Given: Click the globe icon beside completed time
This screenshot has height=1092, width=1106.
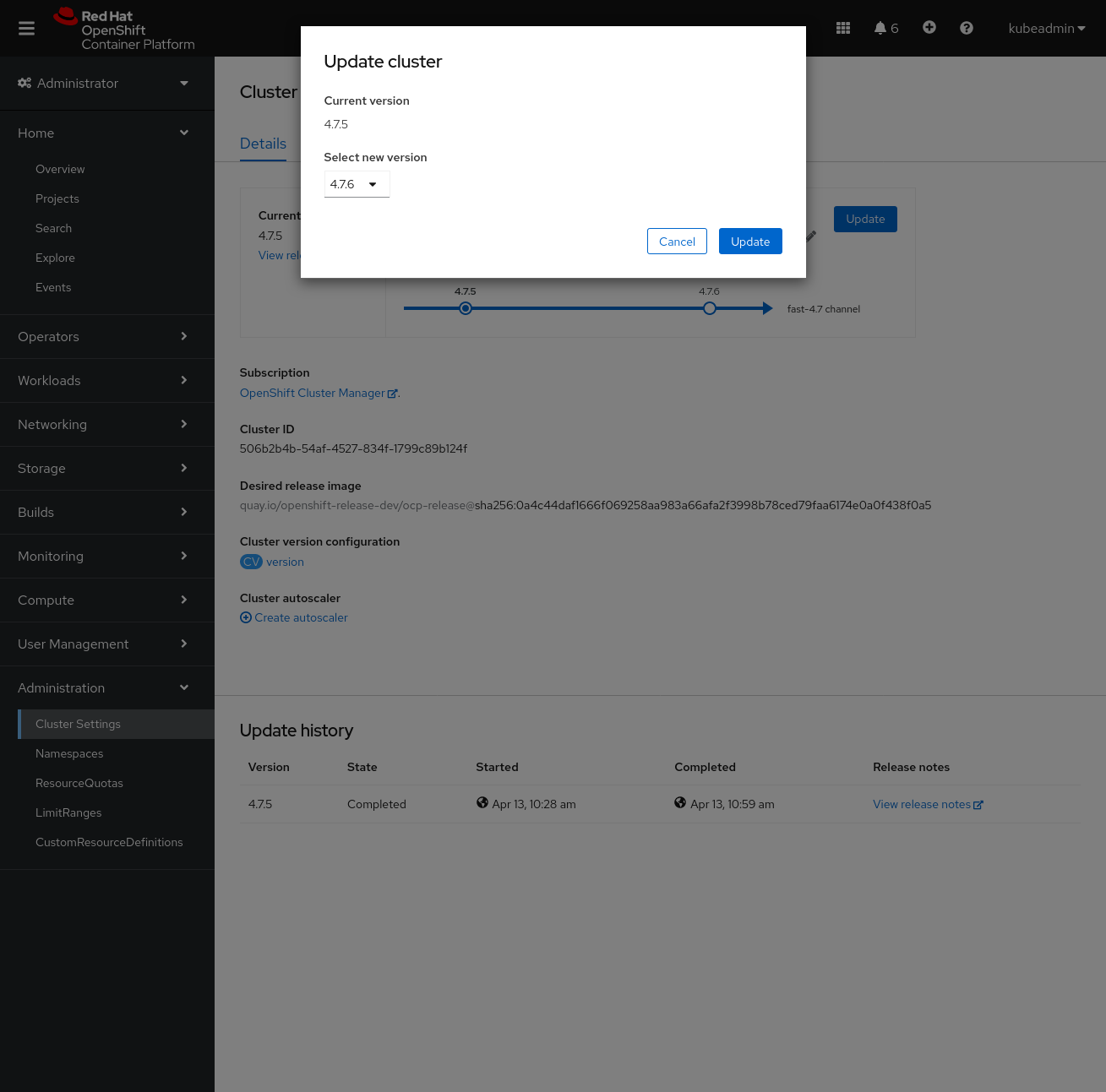Looking at the screenshot, I should (x=680, y=802).
